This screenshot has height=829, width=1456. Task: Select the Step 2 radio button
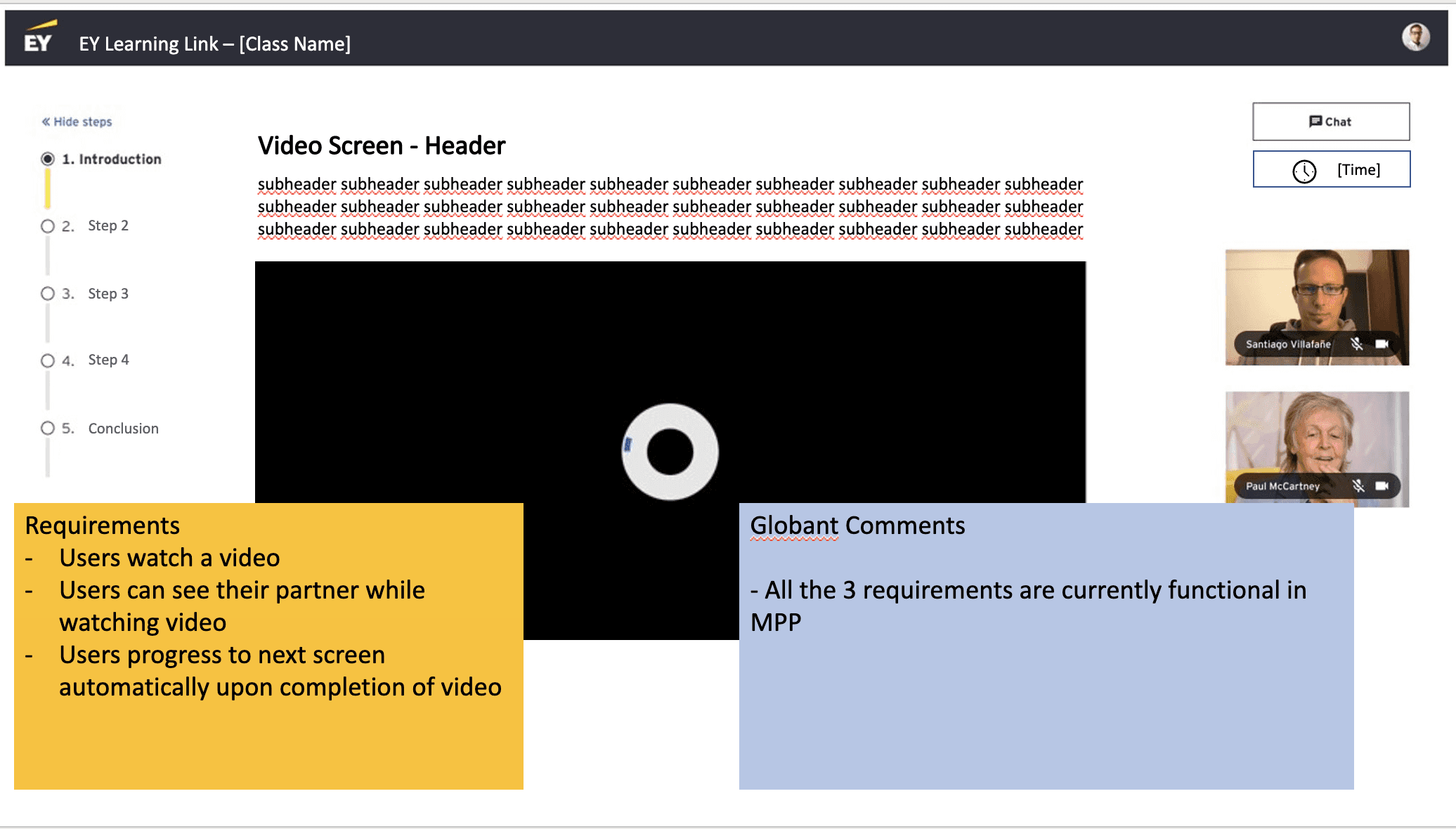(x=48, y=226)
